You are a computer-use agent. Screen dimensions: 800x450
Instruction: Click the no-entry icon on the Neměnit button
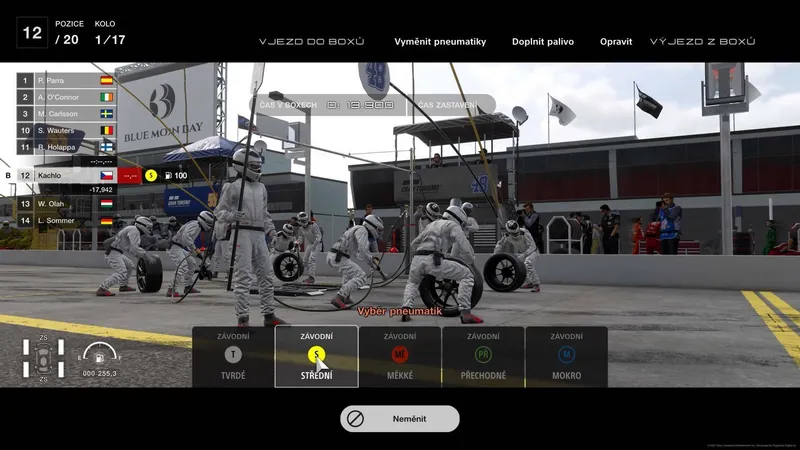coord(355,419)
